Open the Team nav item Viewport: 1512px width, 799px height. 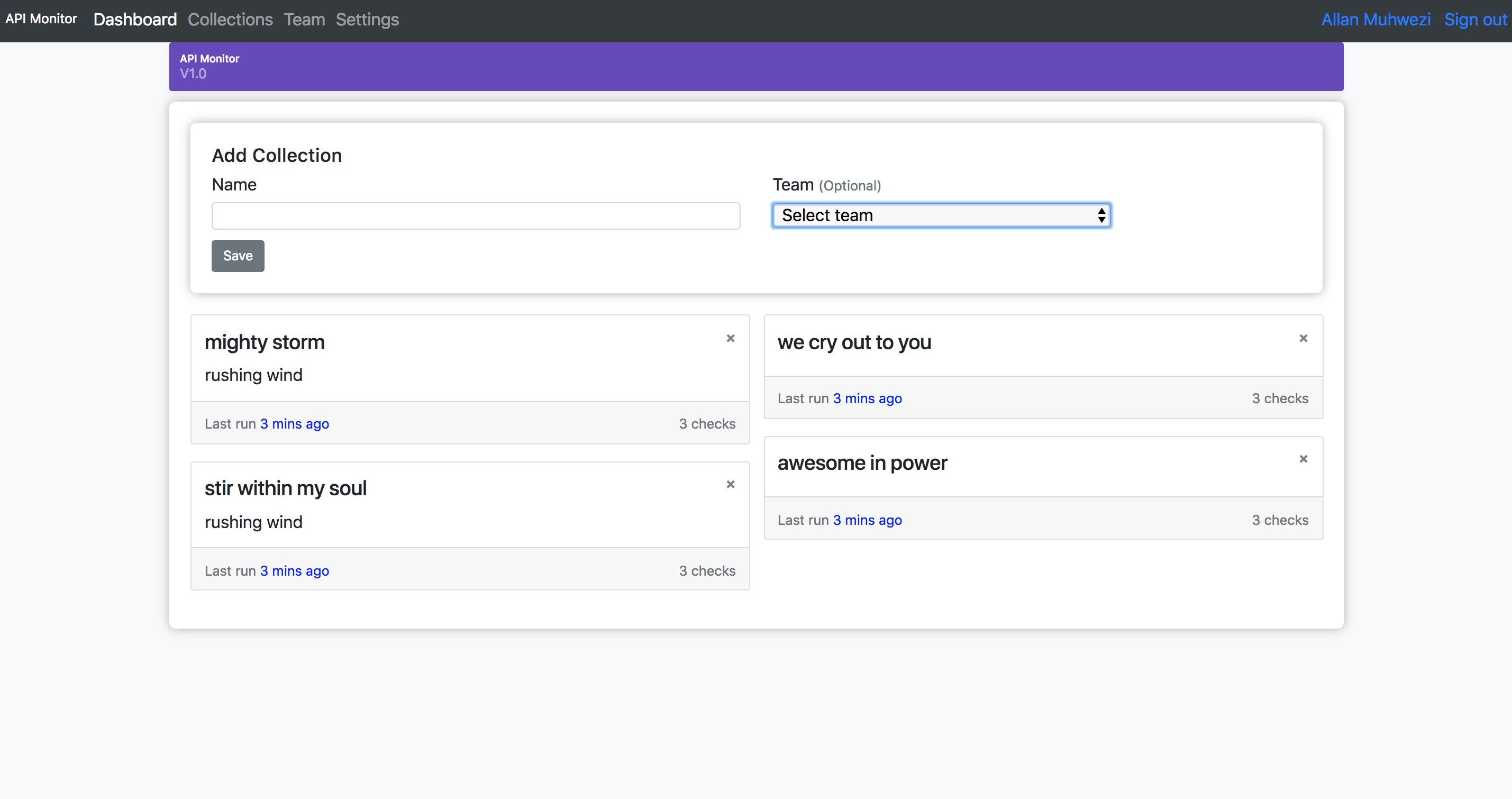point(304,20)
